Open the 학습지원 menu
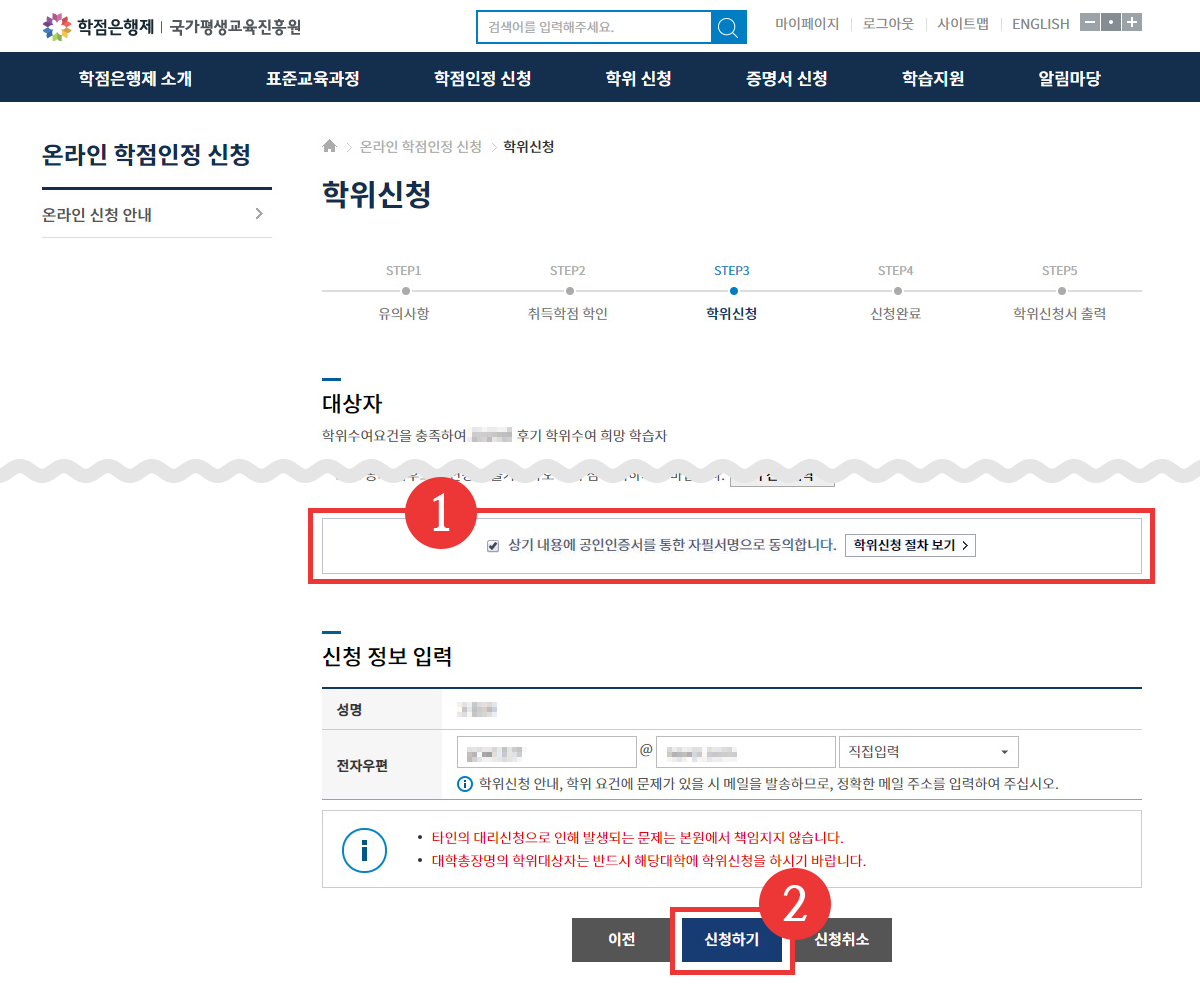Viewport: 1200px width, 1000px height. click(x=932, y=78)
